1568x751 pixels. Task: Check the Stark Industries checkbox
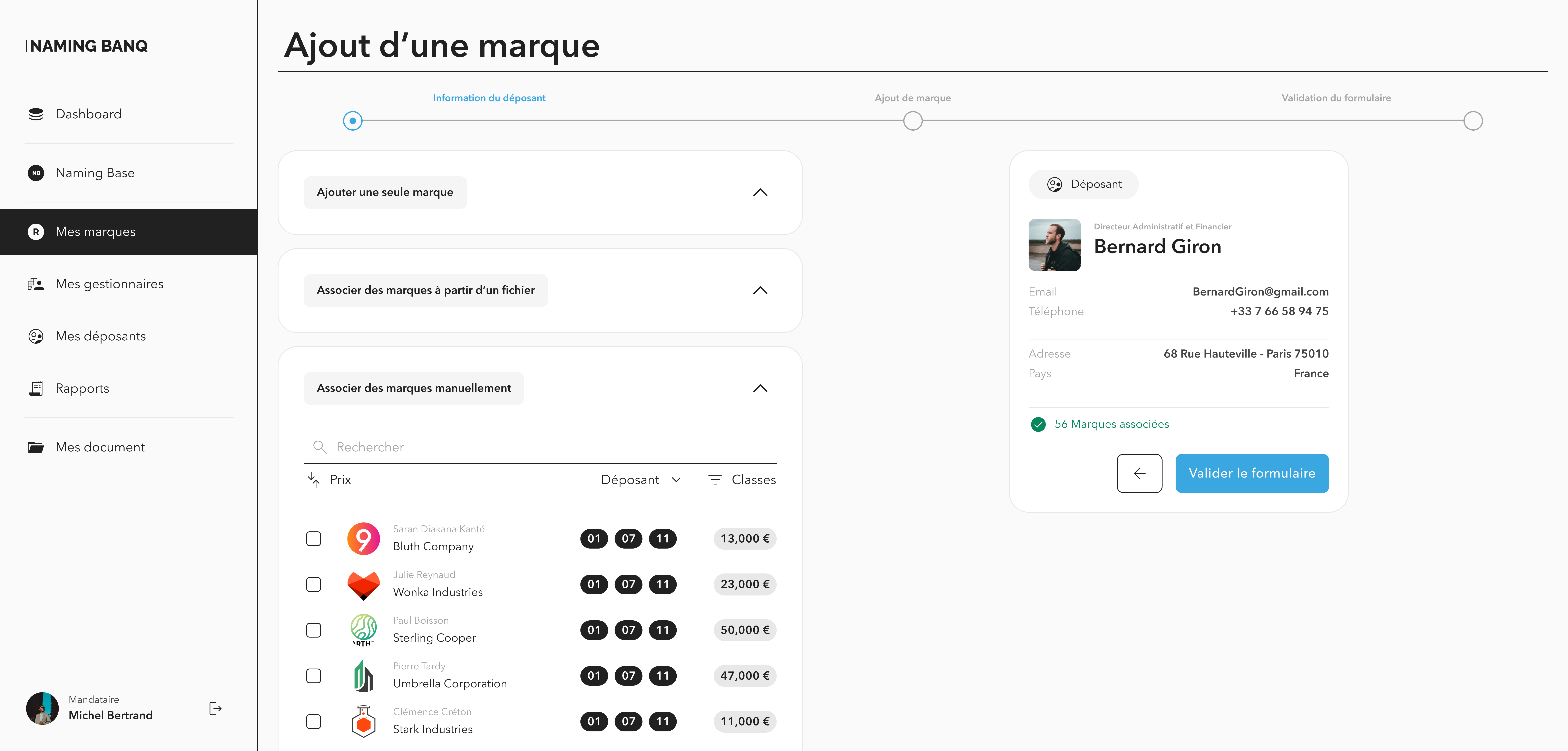(x=313, y=722)
